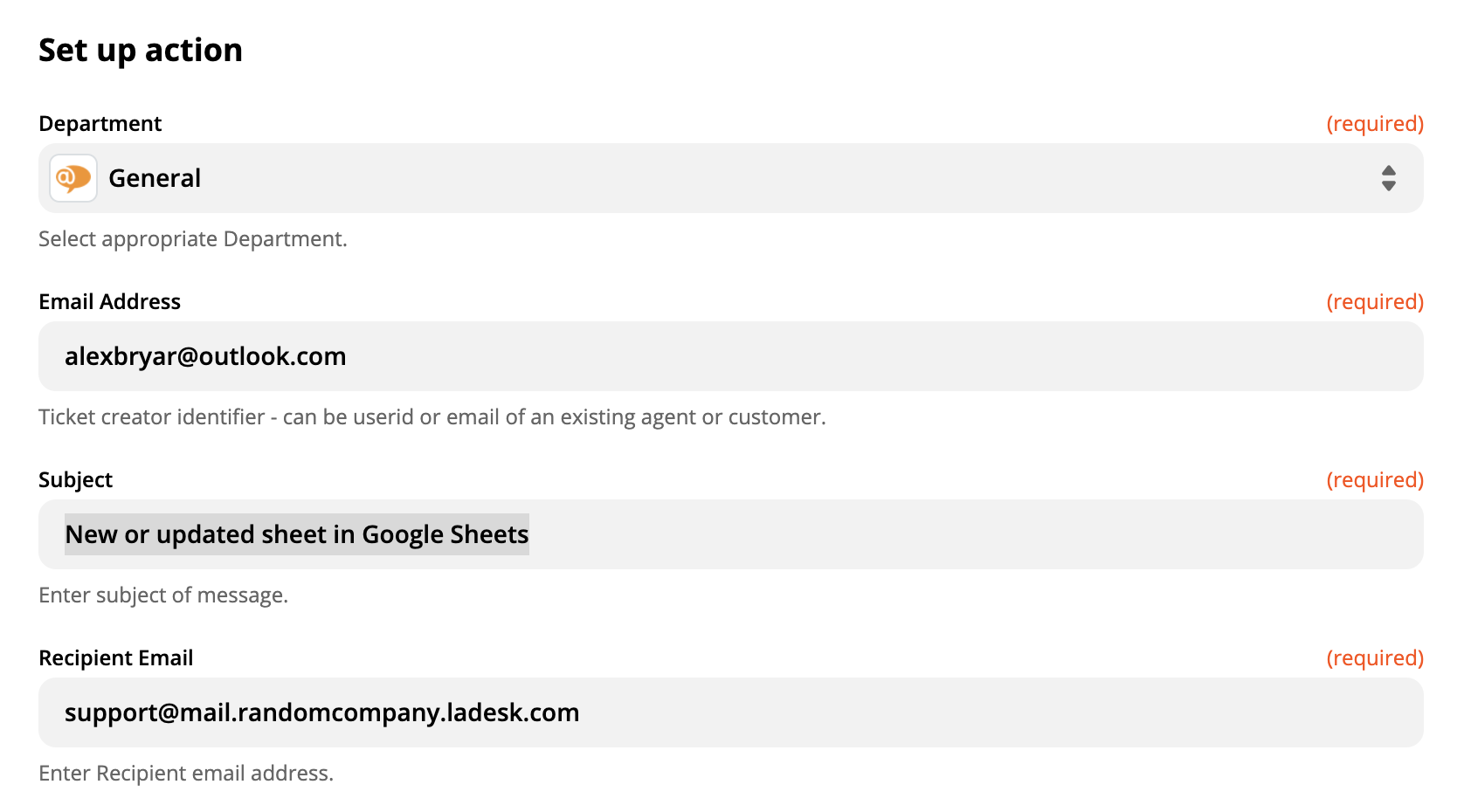Click the LiveAgent logo in the Department selector

pyautogui.click(x=73, y=177)
